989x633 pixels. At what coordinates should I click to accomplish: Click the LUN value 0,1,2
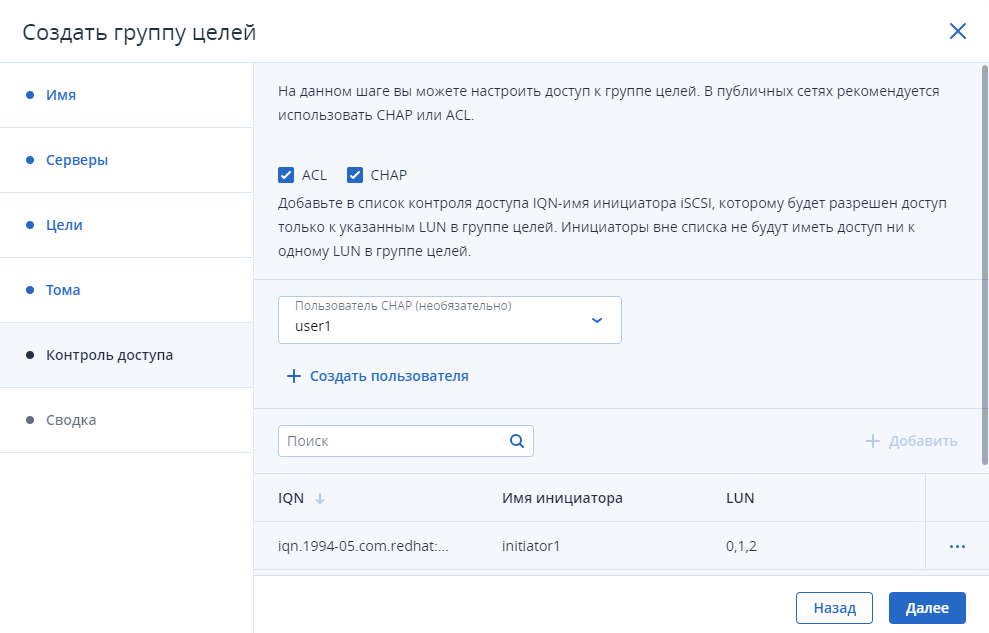(x=741, y=546)
